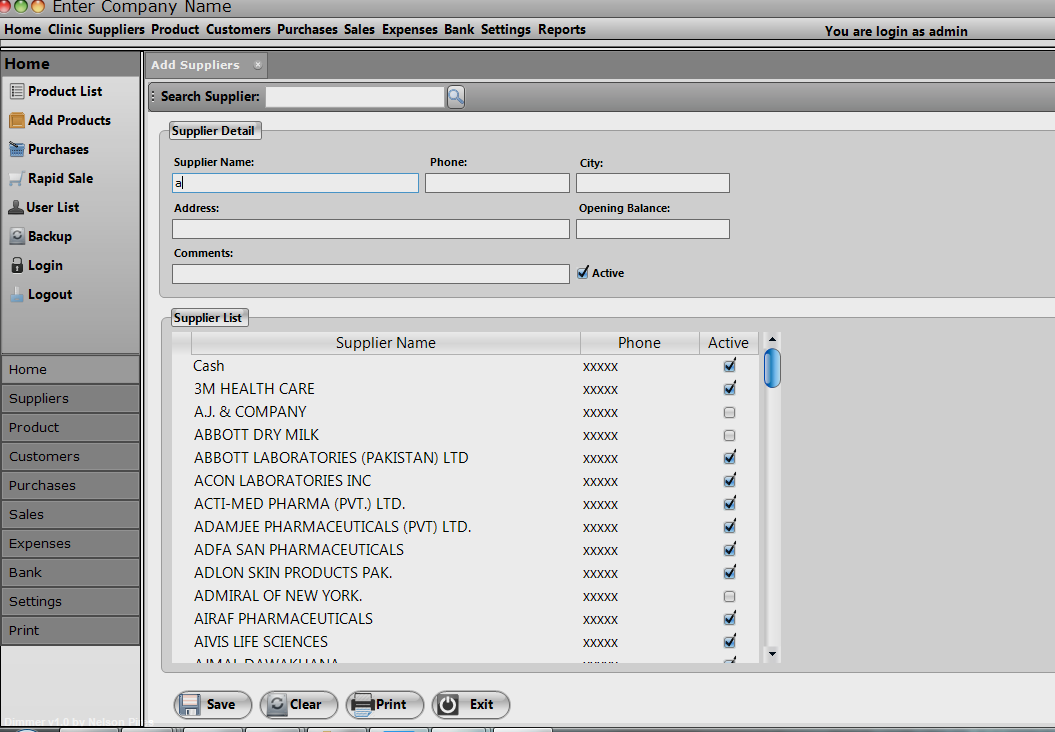
Task: Open the Bank menu in menu bar
Action: pyautogui.click(x=459, y=30)
